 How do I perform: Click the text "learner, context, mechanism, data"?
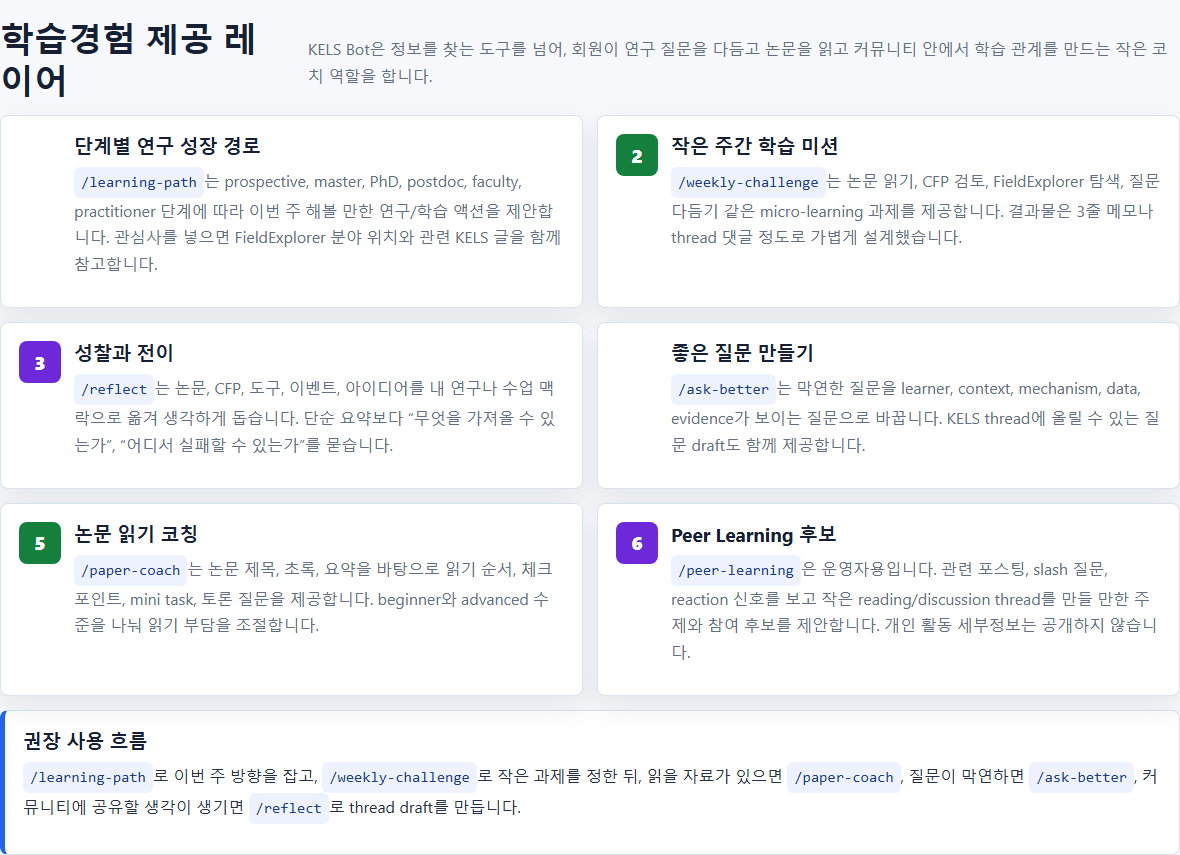coord(1020,389)
